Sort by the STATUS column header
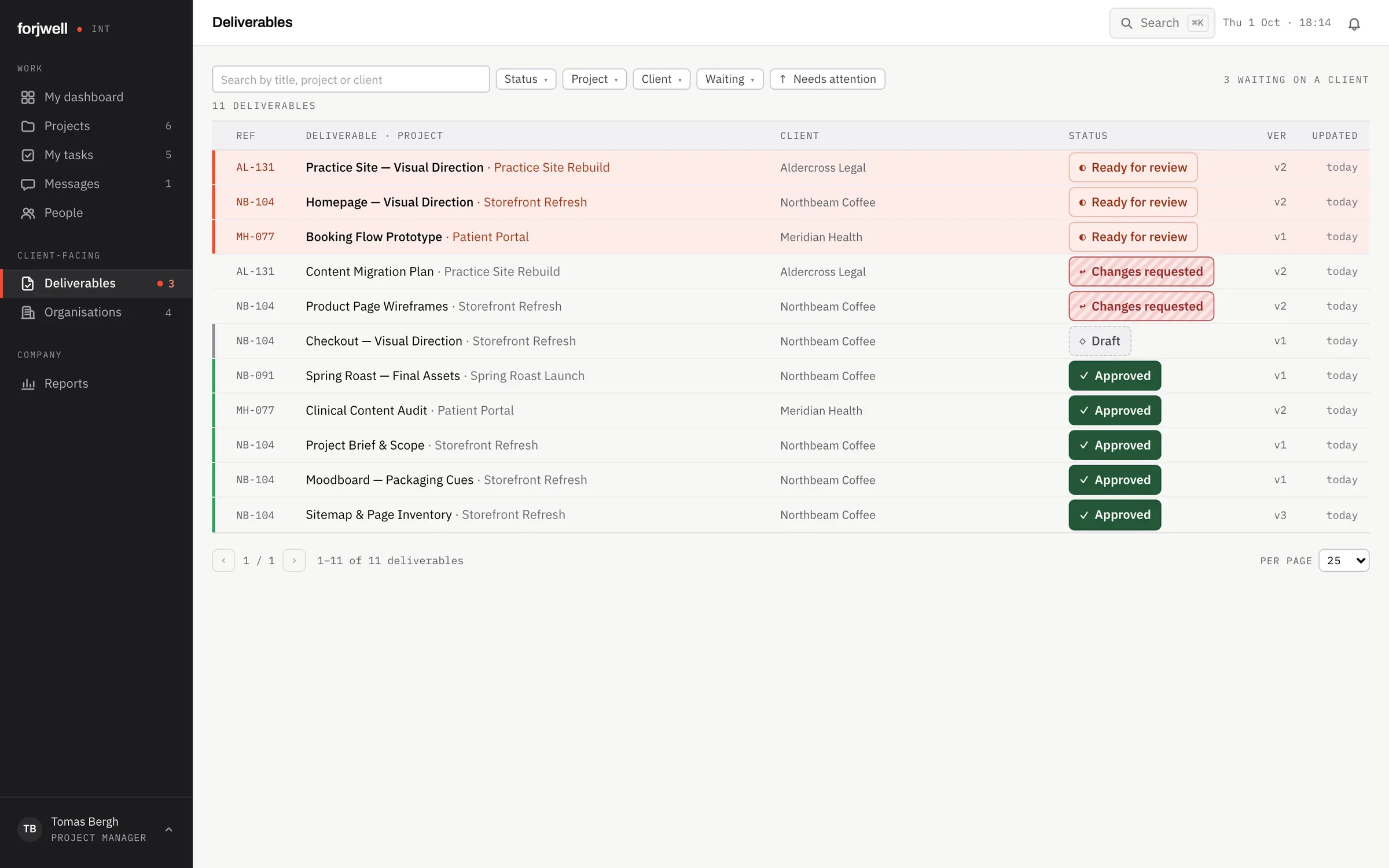Viewport: 1389px width, 868px height. [1087, 135]
